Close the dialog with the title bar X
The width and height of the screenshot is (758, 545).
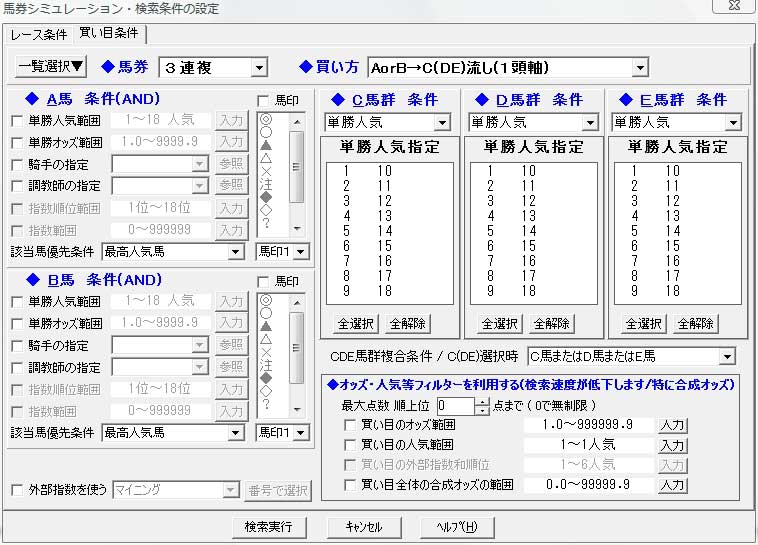click(733, 10)
